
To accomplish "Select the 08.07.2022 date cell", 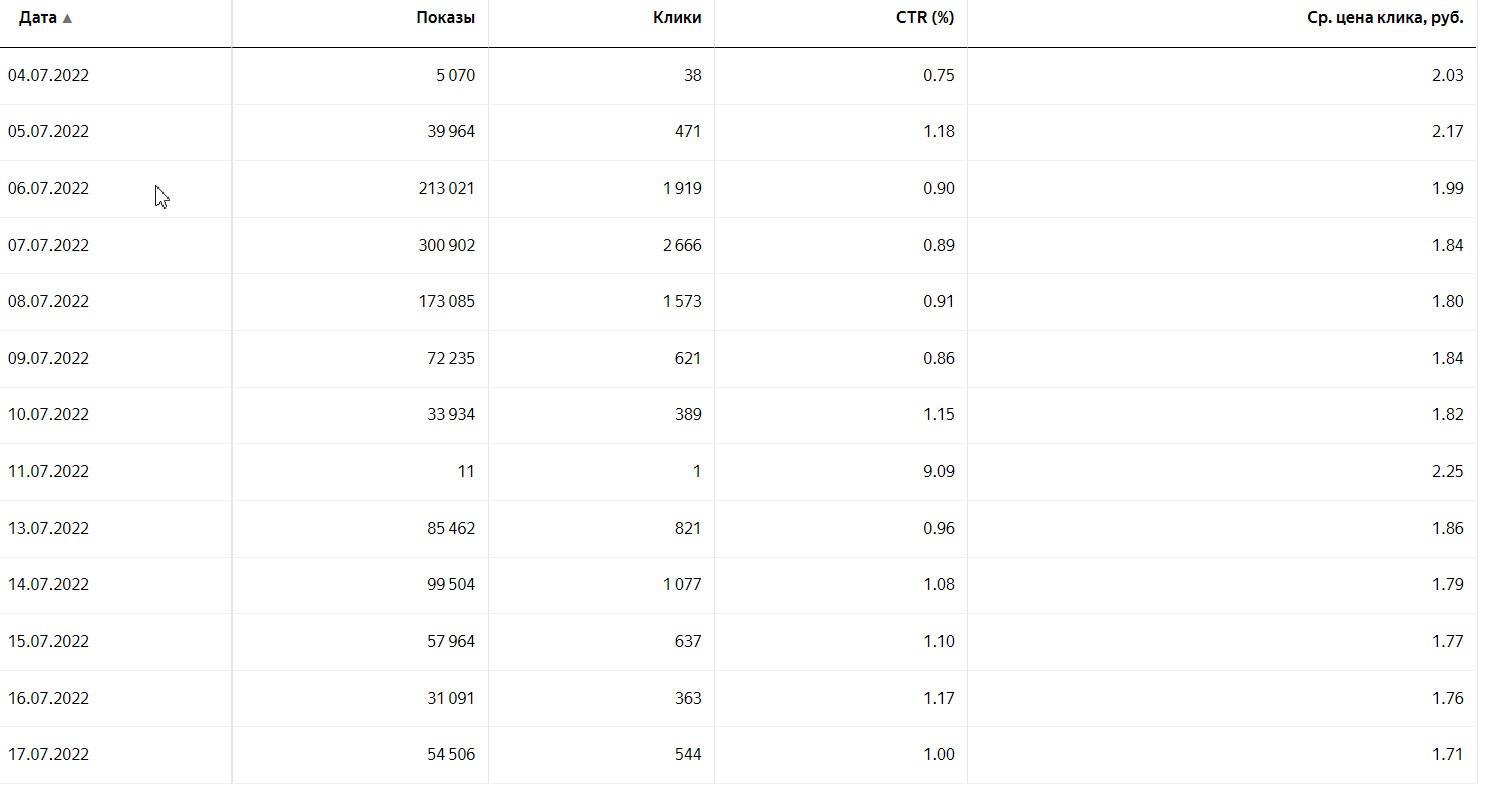I will click(48, 302).
